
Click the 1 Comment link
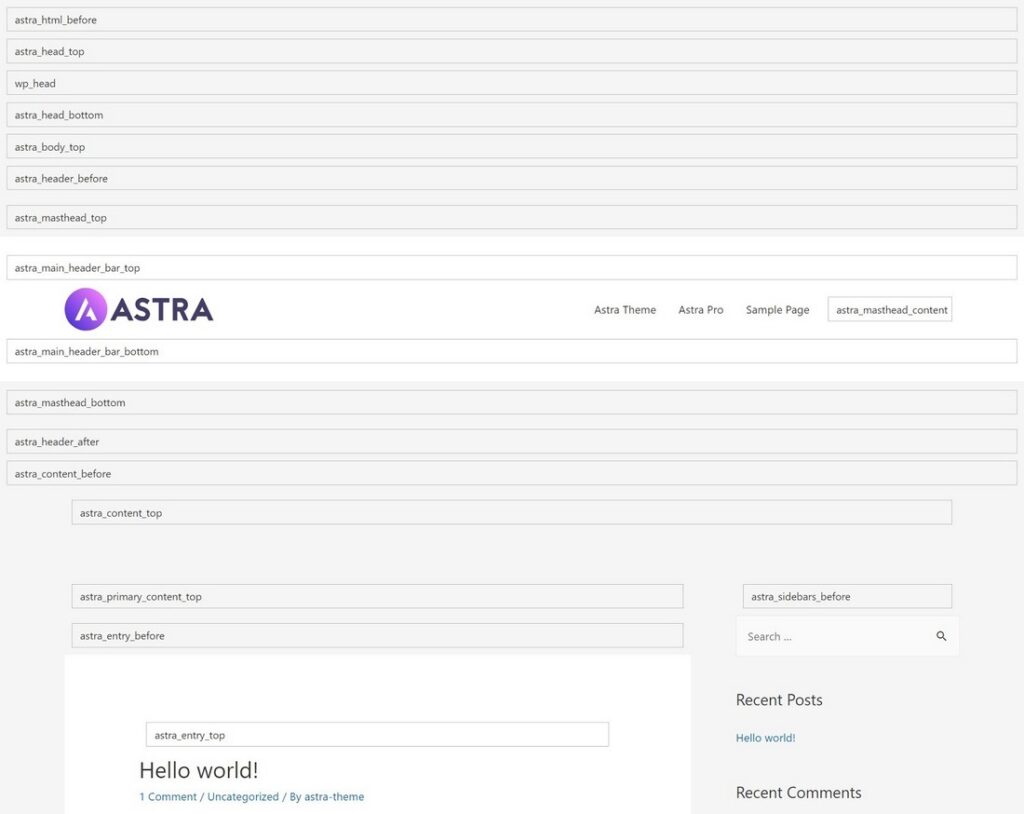tap(167, 796)
